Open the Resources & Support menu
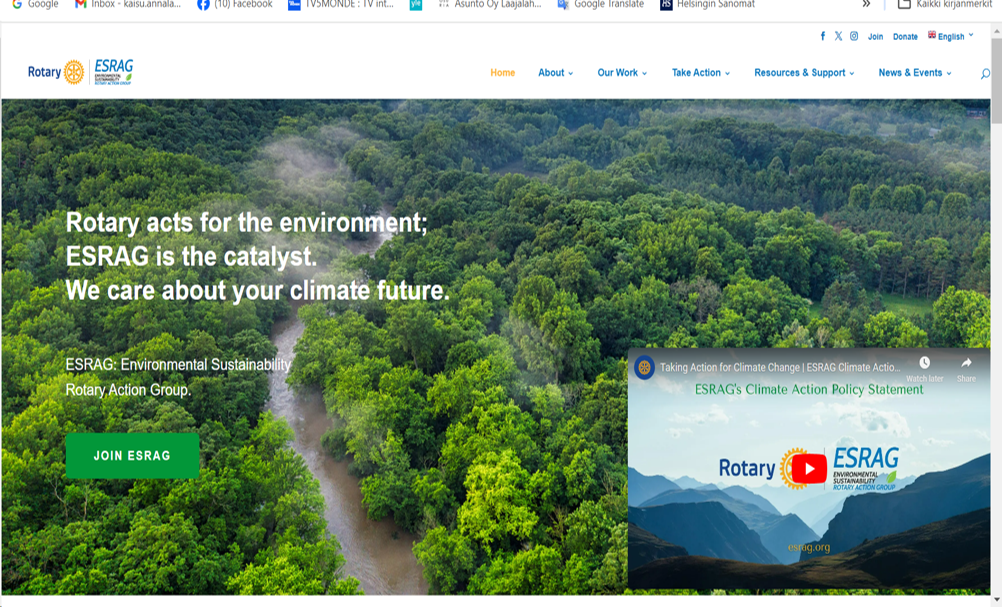Viewport: 1002px width, 607px height. [804, 73]
